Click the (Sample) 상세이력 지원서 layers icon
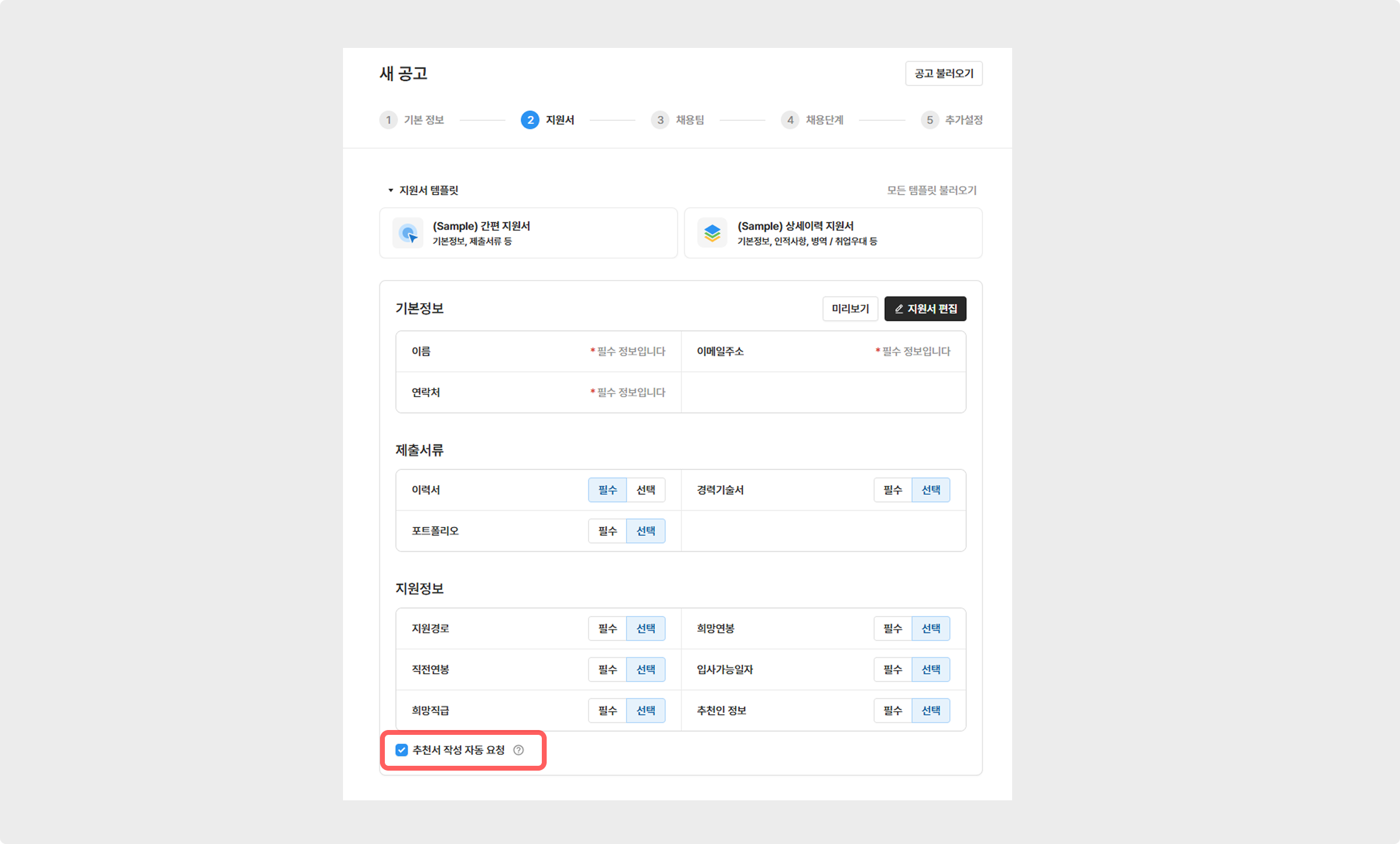 712,233
